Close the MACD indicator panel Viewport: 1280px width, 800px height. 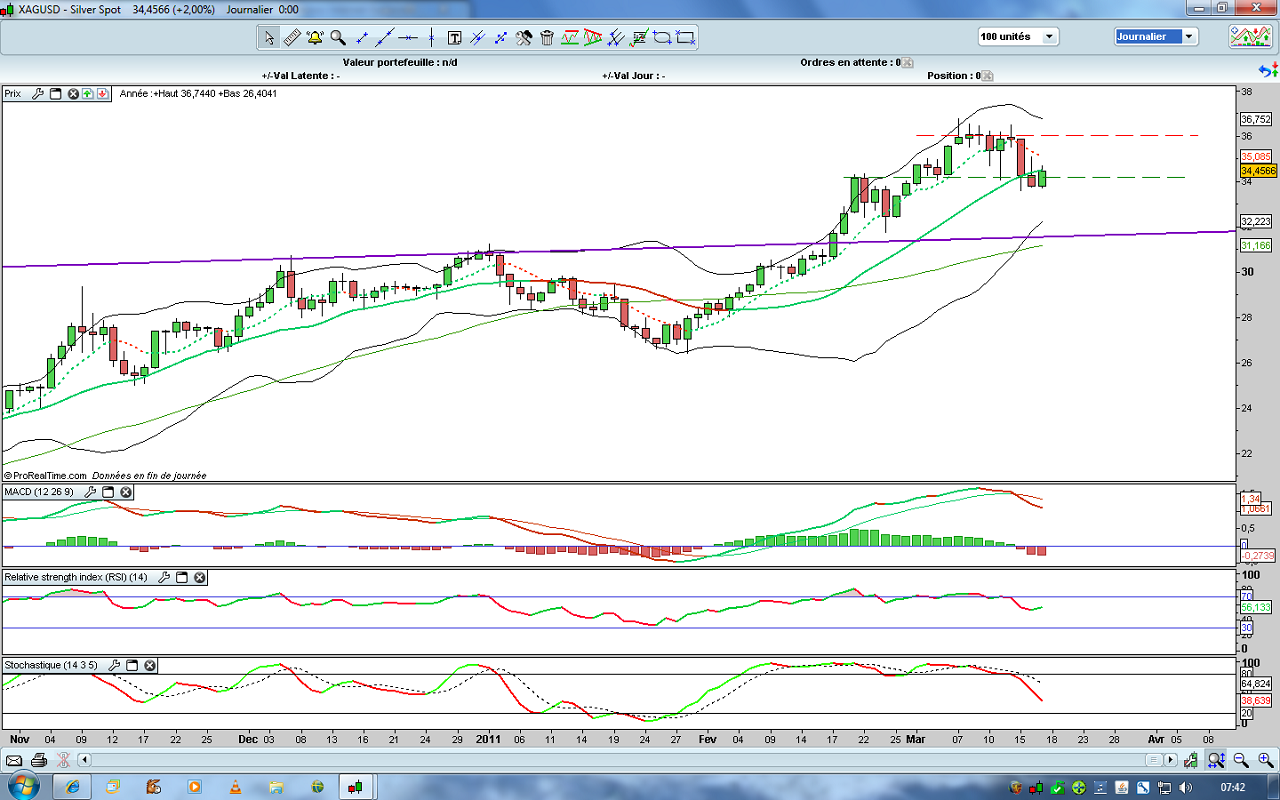[126, 493]
